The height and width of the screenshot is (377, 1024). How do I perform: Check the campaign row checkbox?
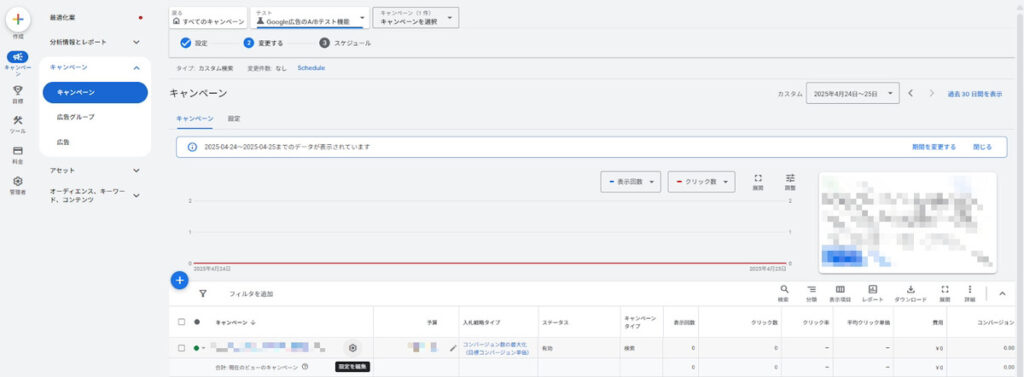click(182, 348)
